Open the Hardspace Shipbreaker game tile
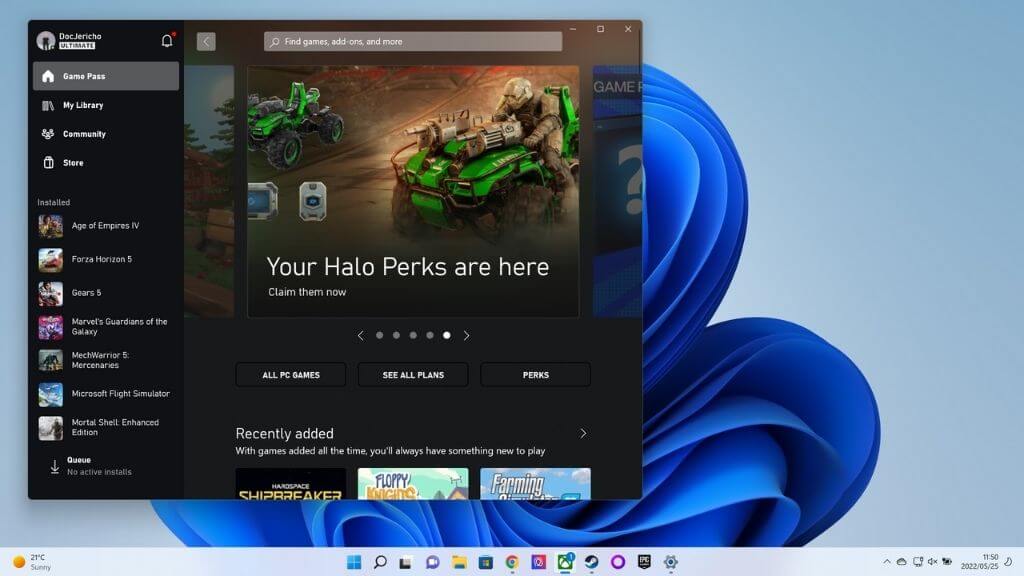This screenshot has width=1024, height=576. 291,484
